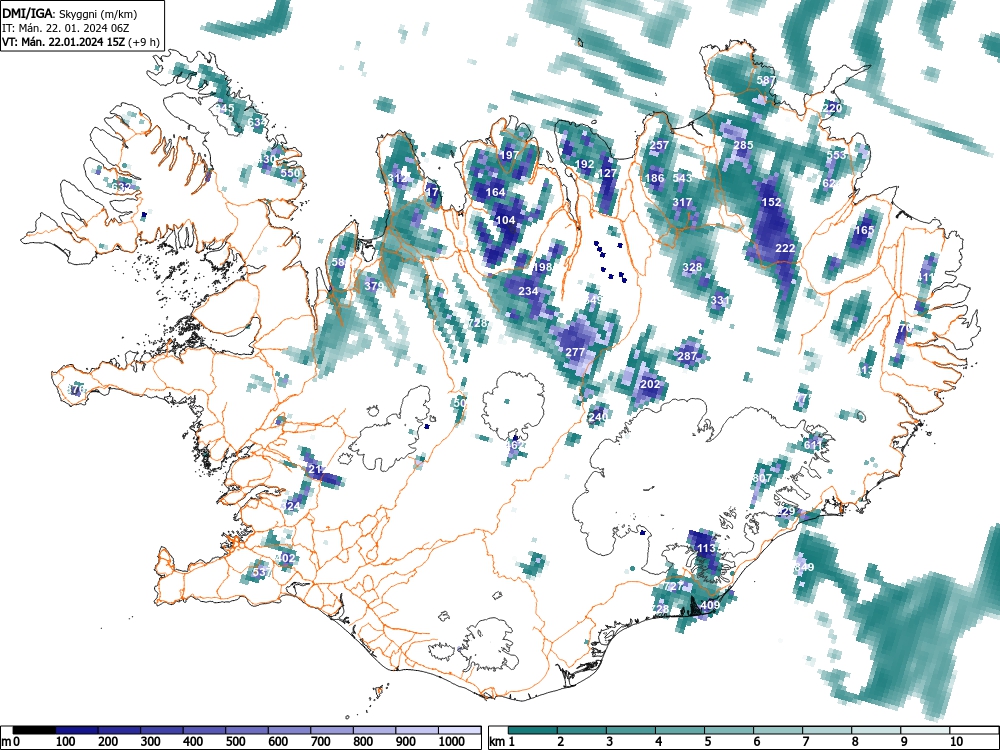Click visibility value 807 on the map
This screenshot has width=1000, height=750.
(x=762, y=478)
